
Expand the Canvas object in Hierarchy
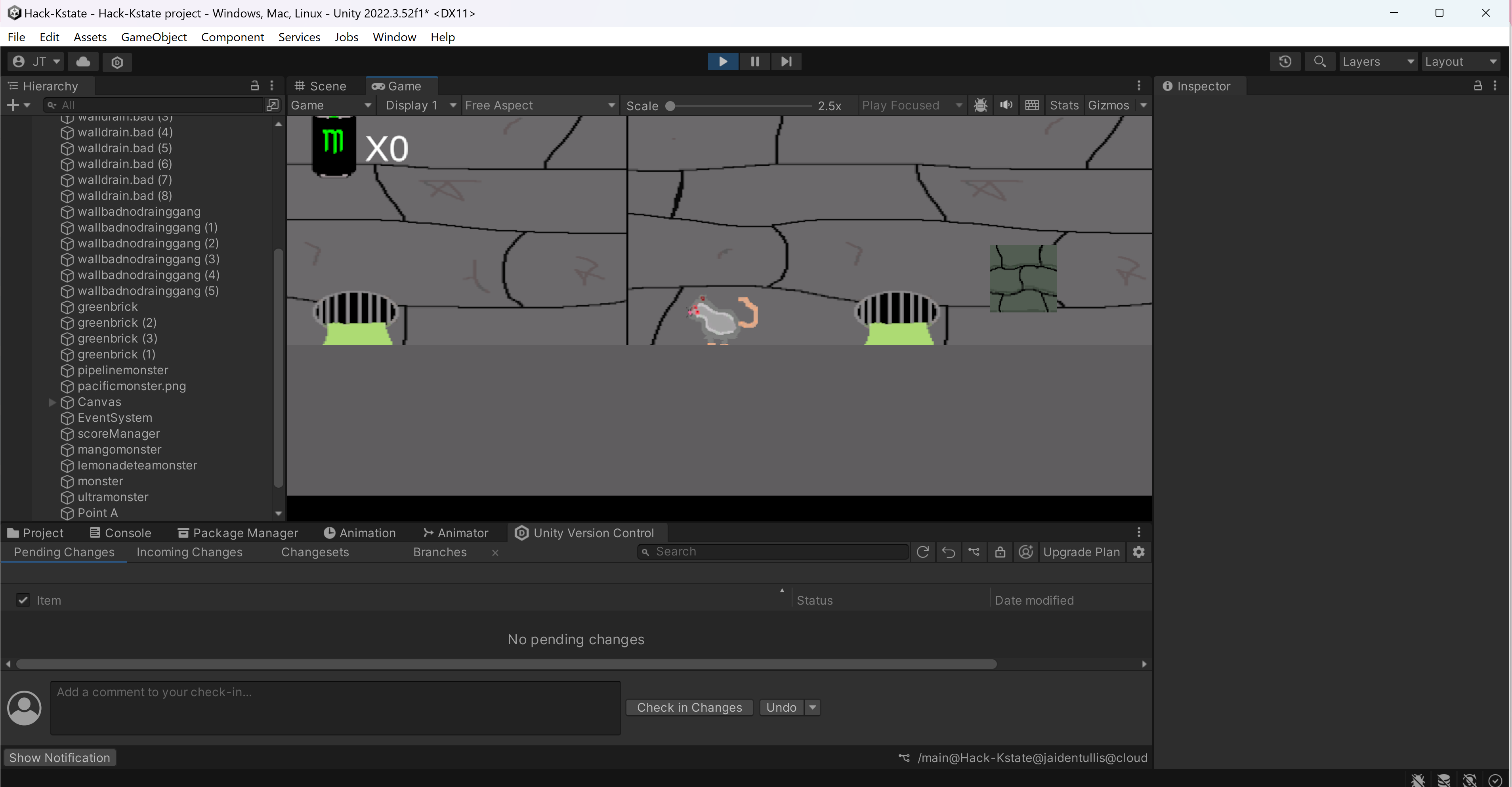tap(52, 402)
